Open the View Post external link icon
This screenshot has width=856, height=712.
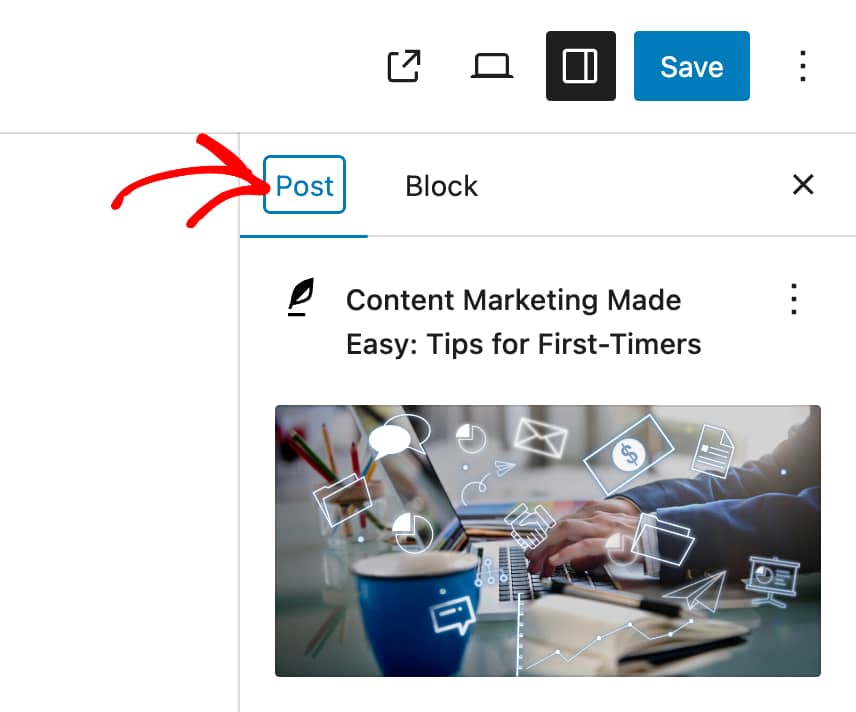pyautogui.click(x=404, y=66)
